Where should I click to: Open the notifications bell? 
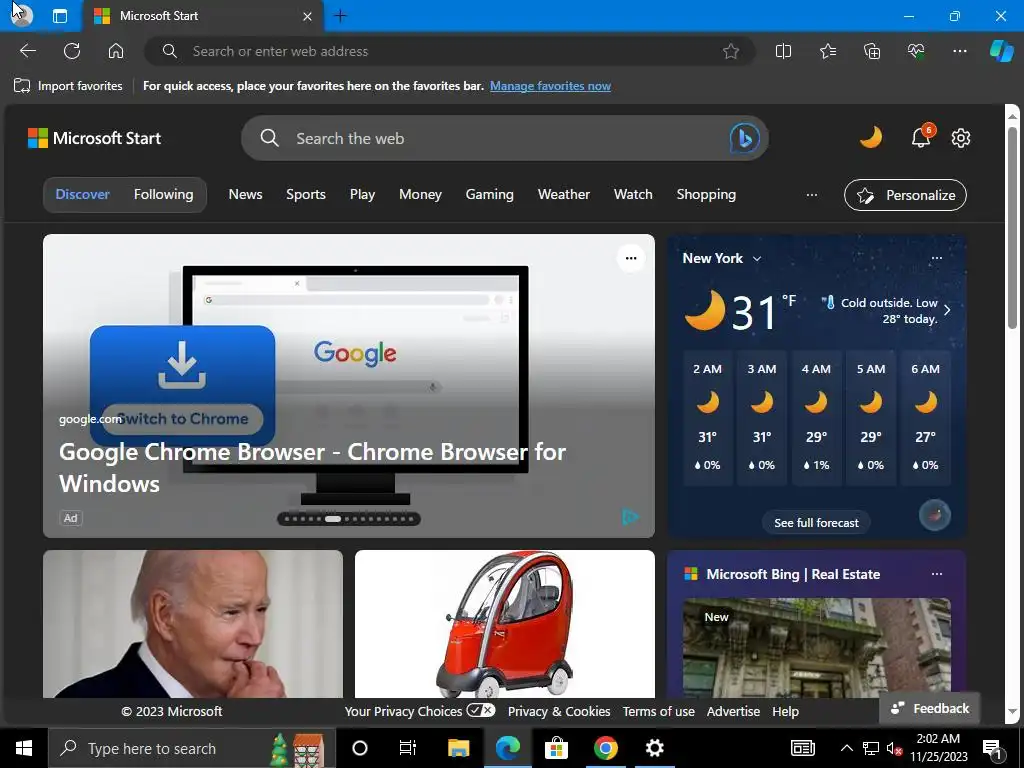pyautogui.click(x=921, y=137)
